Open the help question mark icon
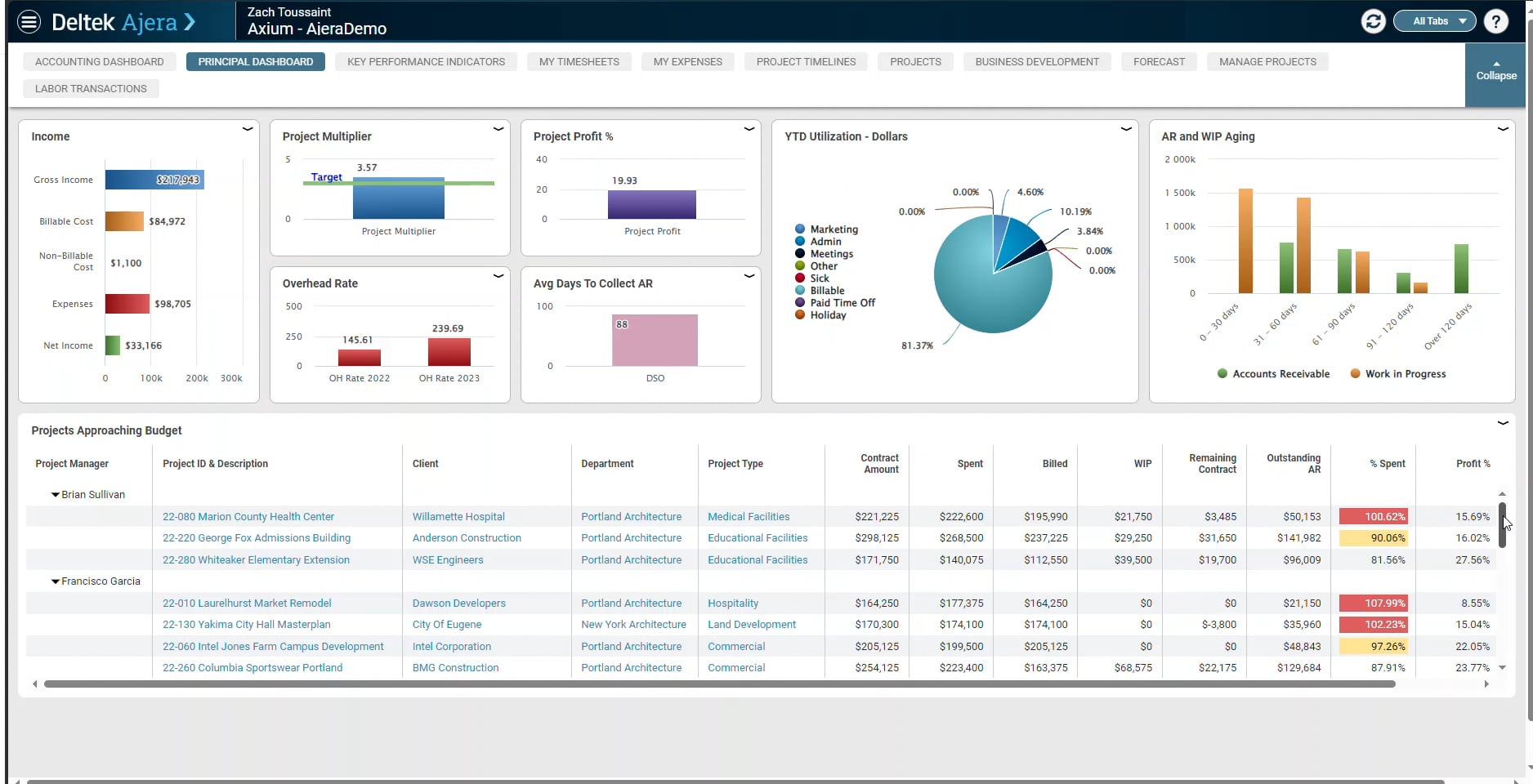Screen dimensions: 1533x784 (1495, 21)
